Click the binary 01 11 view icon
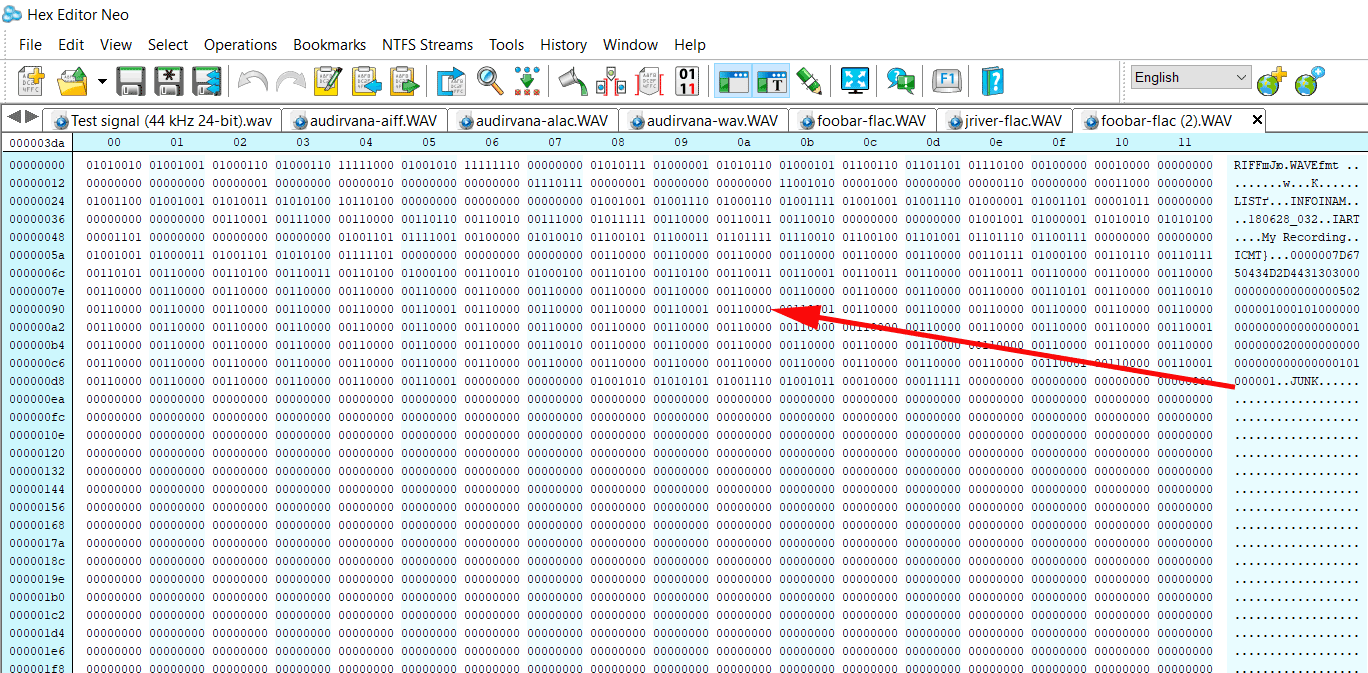 [x=688, y=81]
